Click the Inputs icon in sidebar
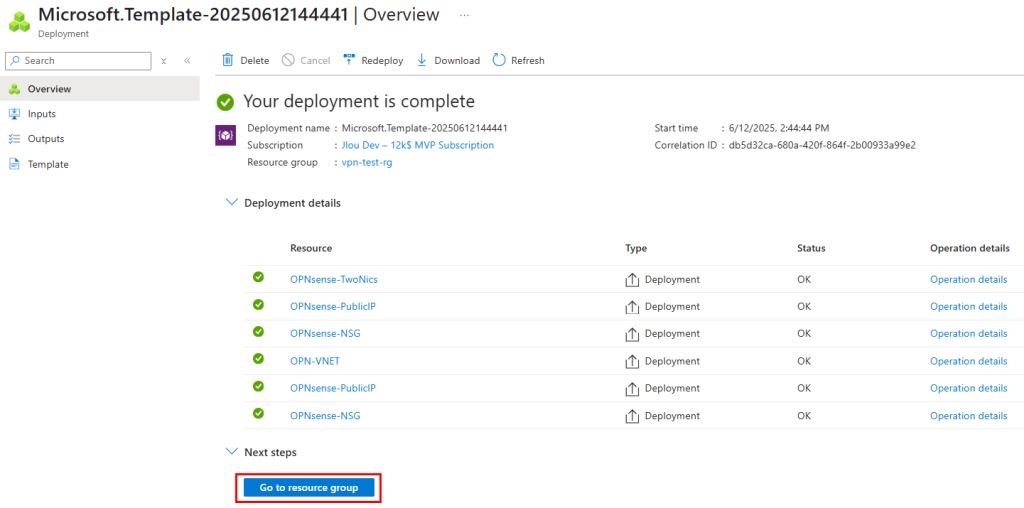Screen dimensions: 1024x508 [x=14, y=114]
